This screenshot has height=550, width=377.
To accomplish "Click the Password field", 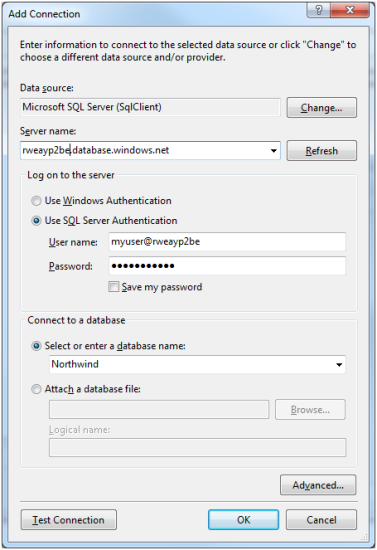I will [227, 266].
